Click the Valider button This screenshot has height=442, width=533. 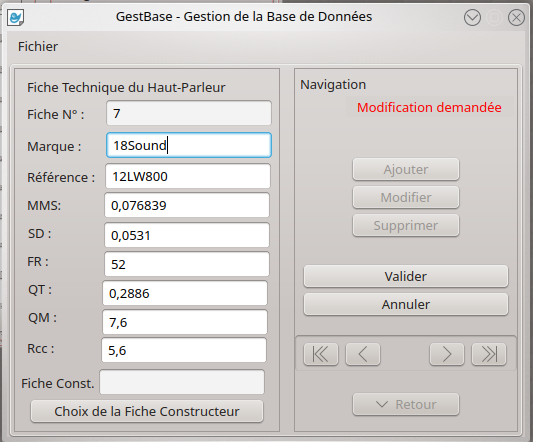coord(406,276)
